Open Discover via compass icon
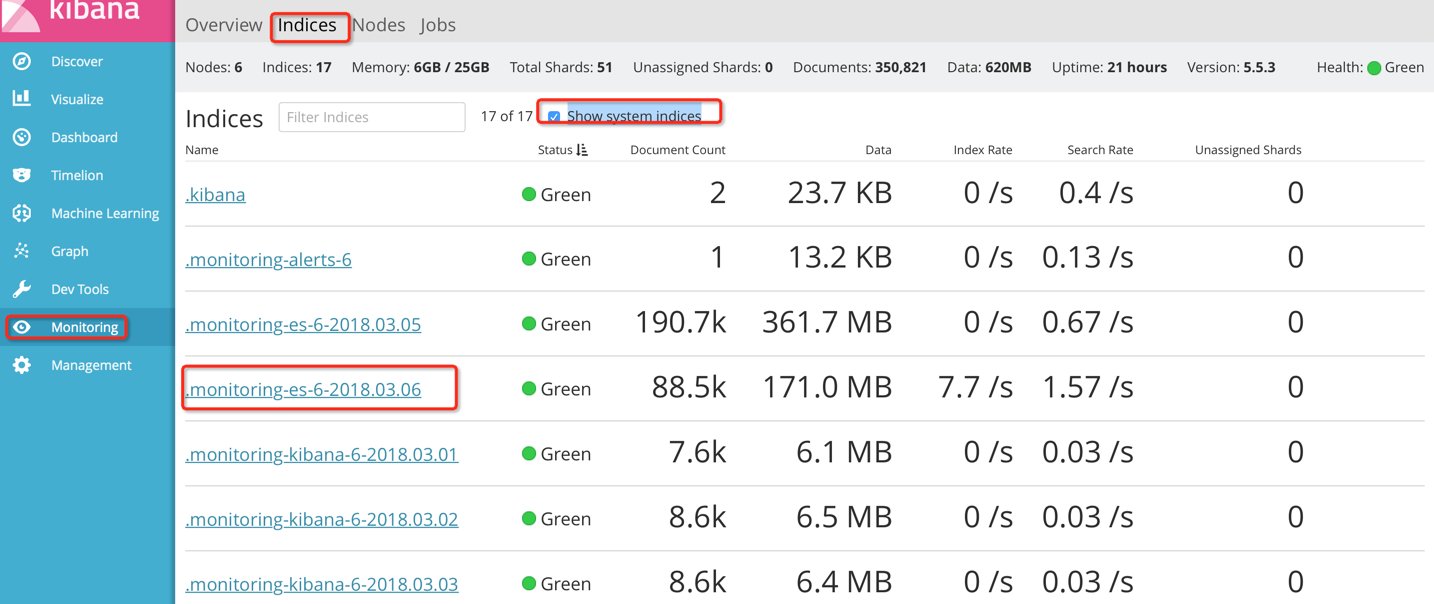Screen dimensions: 1434x604 click(x=22, y=61)
